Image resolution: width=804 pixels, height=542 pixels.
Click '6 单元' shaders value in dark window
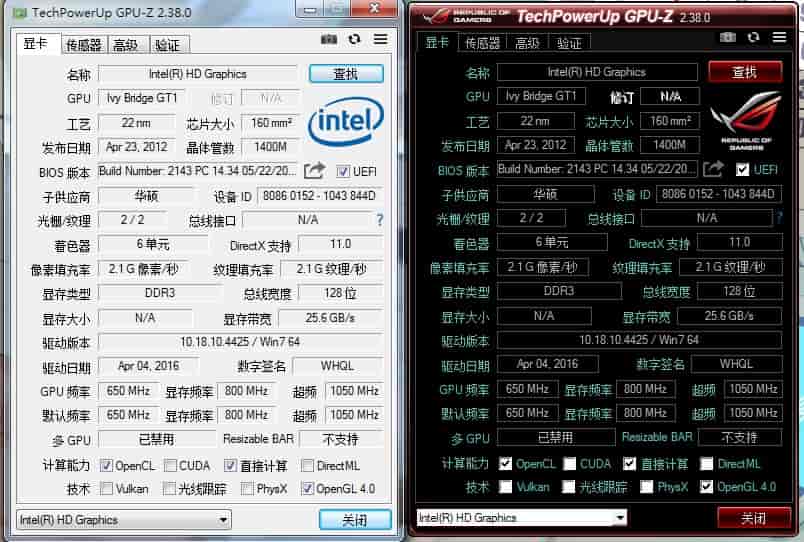[552, 242]
